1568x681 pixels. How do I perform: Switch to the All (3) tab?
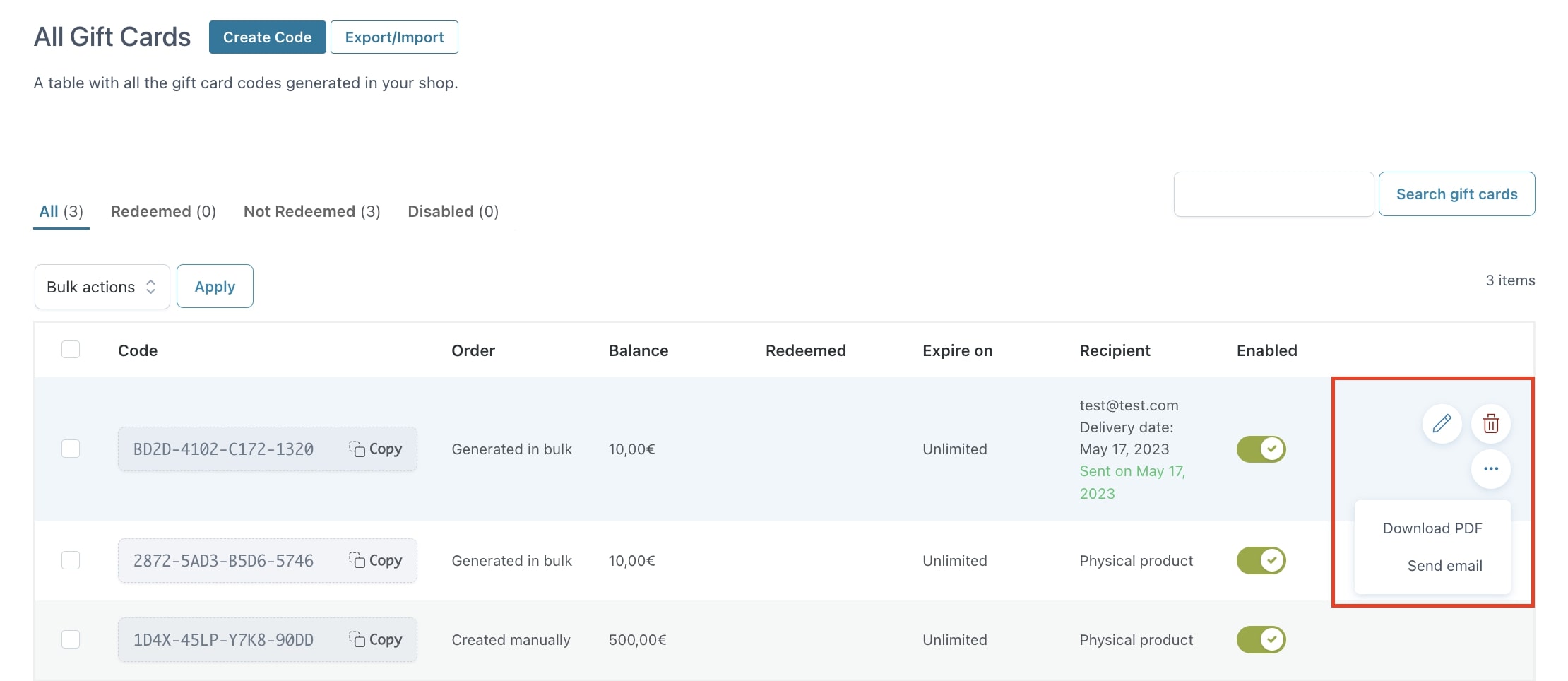click(61, 212)
